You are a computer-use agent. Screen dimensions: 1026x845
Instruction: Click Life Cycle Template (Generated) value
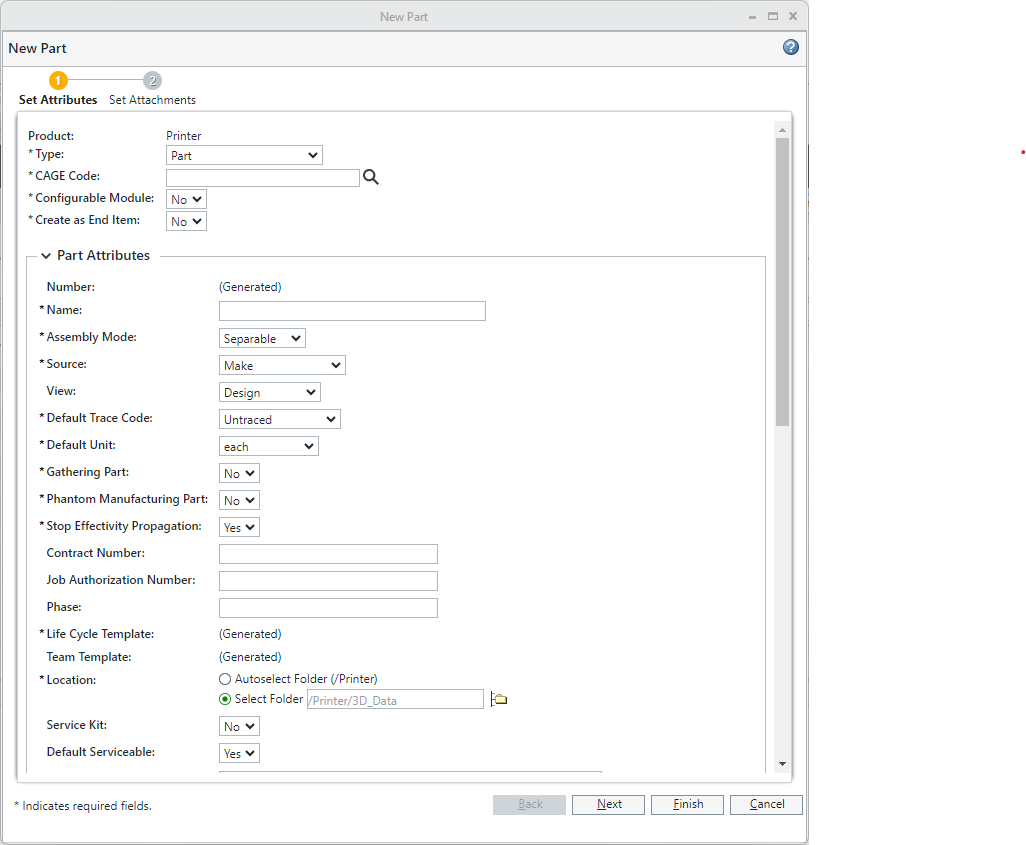251,634
